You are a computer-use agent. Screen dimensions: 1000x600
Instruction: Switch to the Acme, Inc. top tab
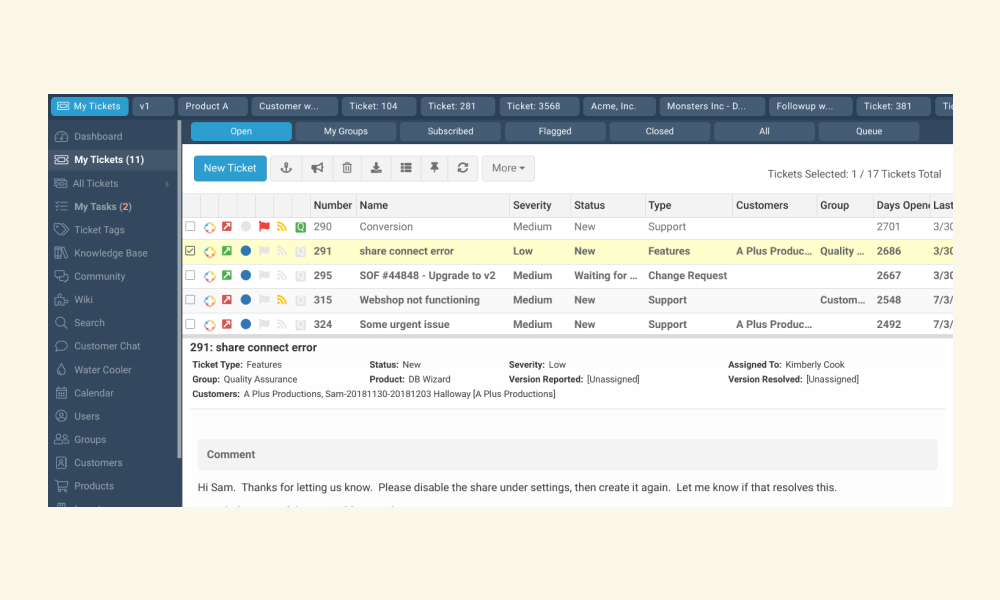pos(619,106)
